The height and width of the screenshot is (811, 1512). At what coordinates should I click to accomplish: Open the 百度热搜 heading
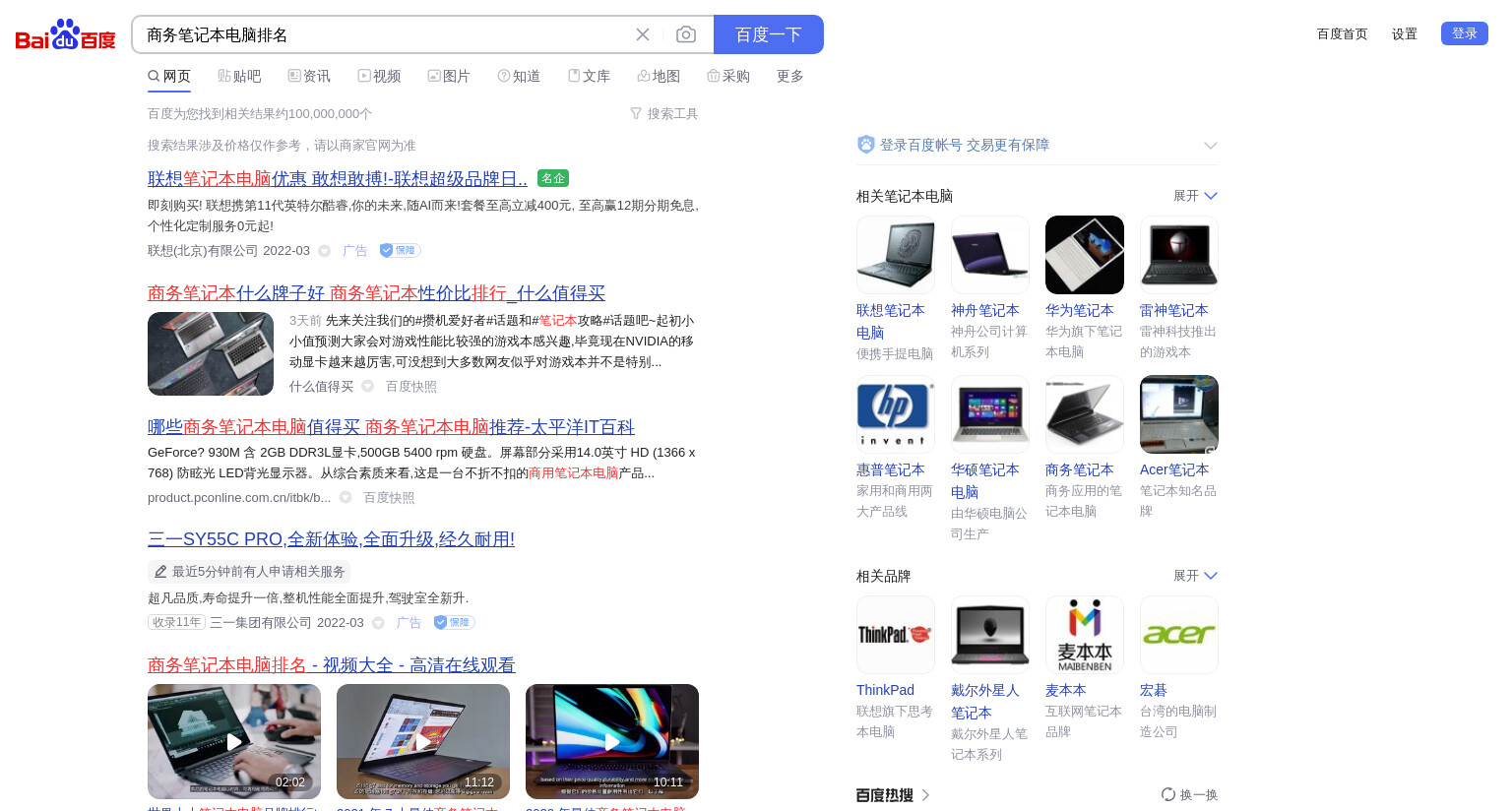(893, 794)
